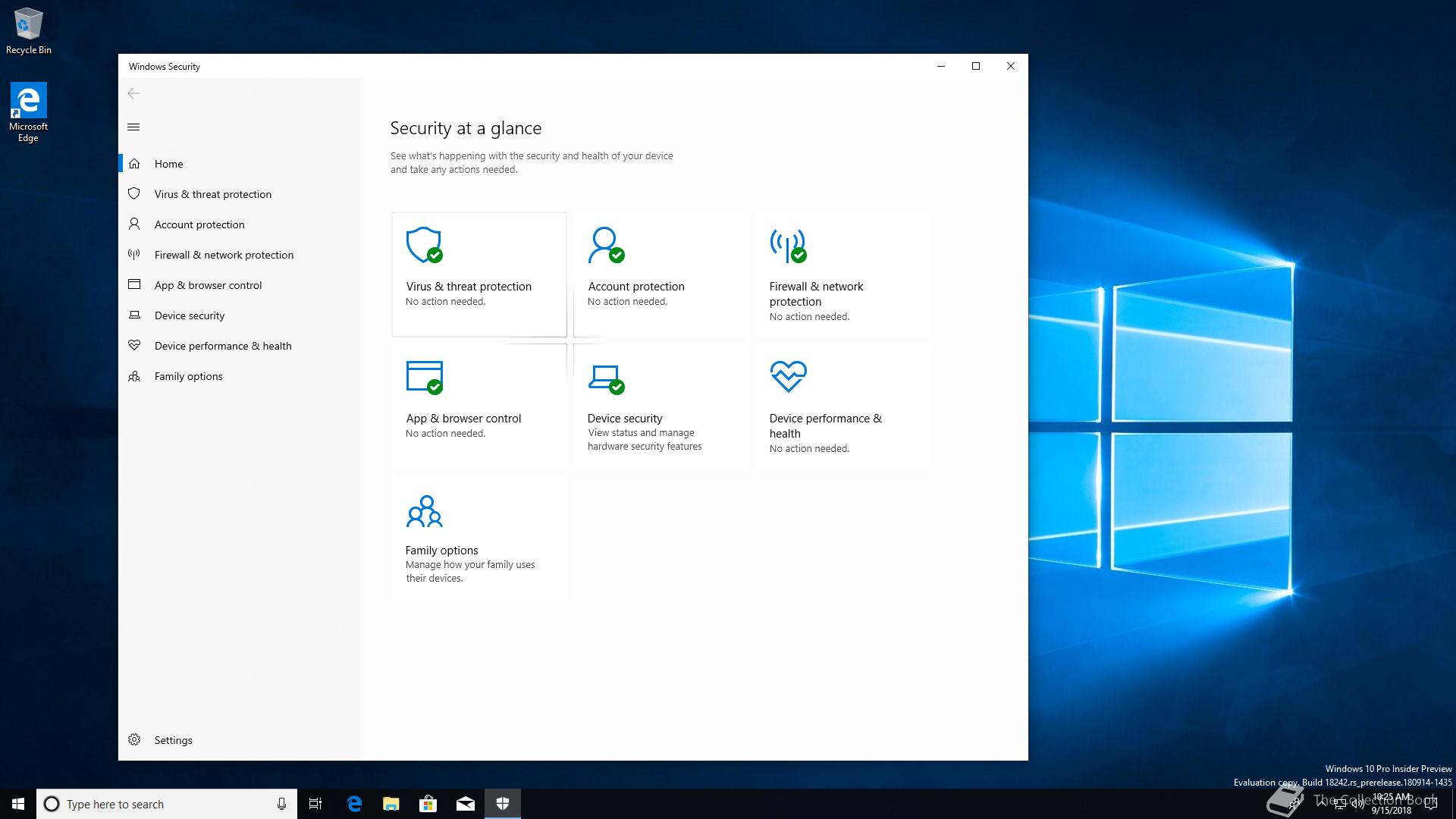Open Firewall & network protection tile icon
This screenshot has width=1456, height=819.
coord(789,245)
